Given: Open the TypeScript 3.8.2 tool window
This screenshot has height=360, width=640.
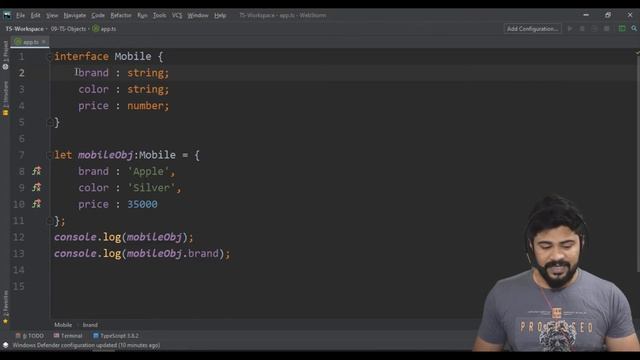Looking at the screenshot, I should coord(116,336).
